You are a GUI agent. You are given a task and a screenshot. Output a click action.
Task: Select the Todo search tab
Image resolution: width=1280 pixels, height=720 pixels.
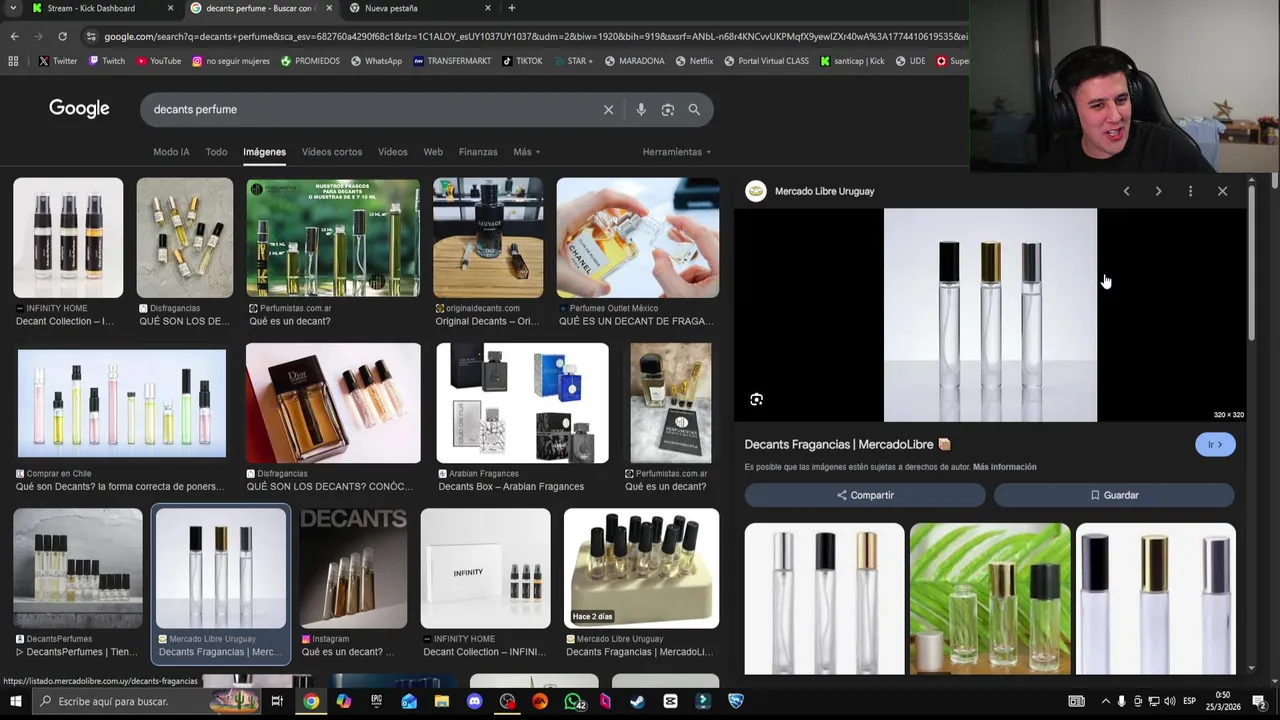point(216,152)
